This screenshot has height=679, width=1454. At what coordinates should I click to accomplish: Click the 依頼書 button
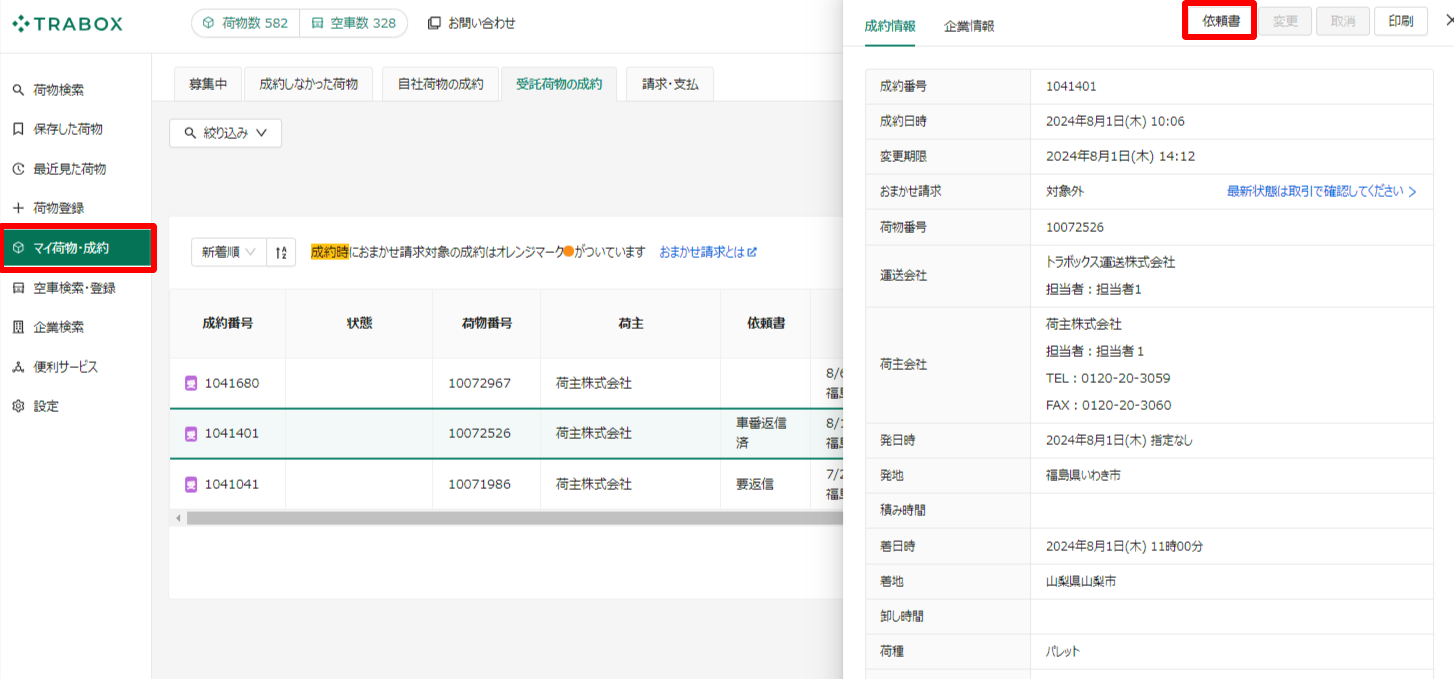coord(1219,21)
